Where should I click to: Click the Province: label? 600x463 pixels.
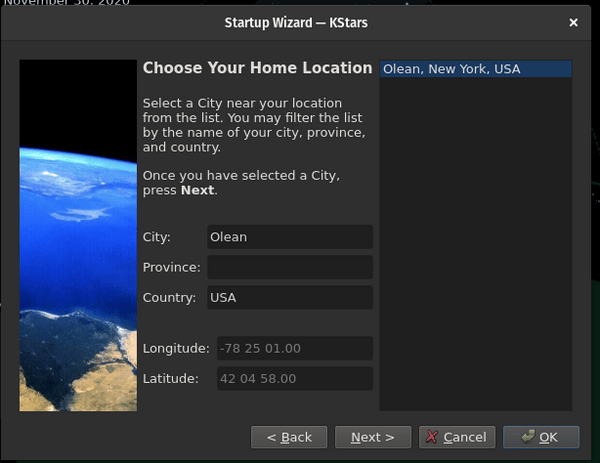click(171, 267)
